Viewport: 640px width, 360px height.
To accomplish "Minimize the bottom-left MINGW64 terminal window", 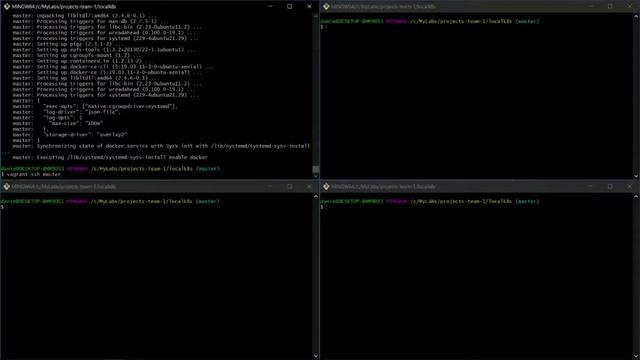I will point(270,187).
